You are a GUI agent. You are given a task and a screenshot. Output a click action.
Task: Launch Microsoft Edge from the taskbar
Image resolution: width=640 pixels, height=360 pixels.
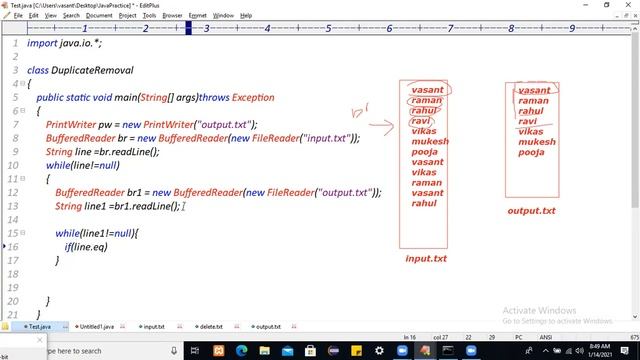coord(242,351)
